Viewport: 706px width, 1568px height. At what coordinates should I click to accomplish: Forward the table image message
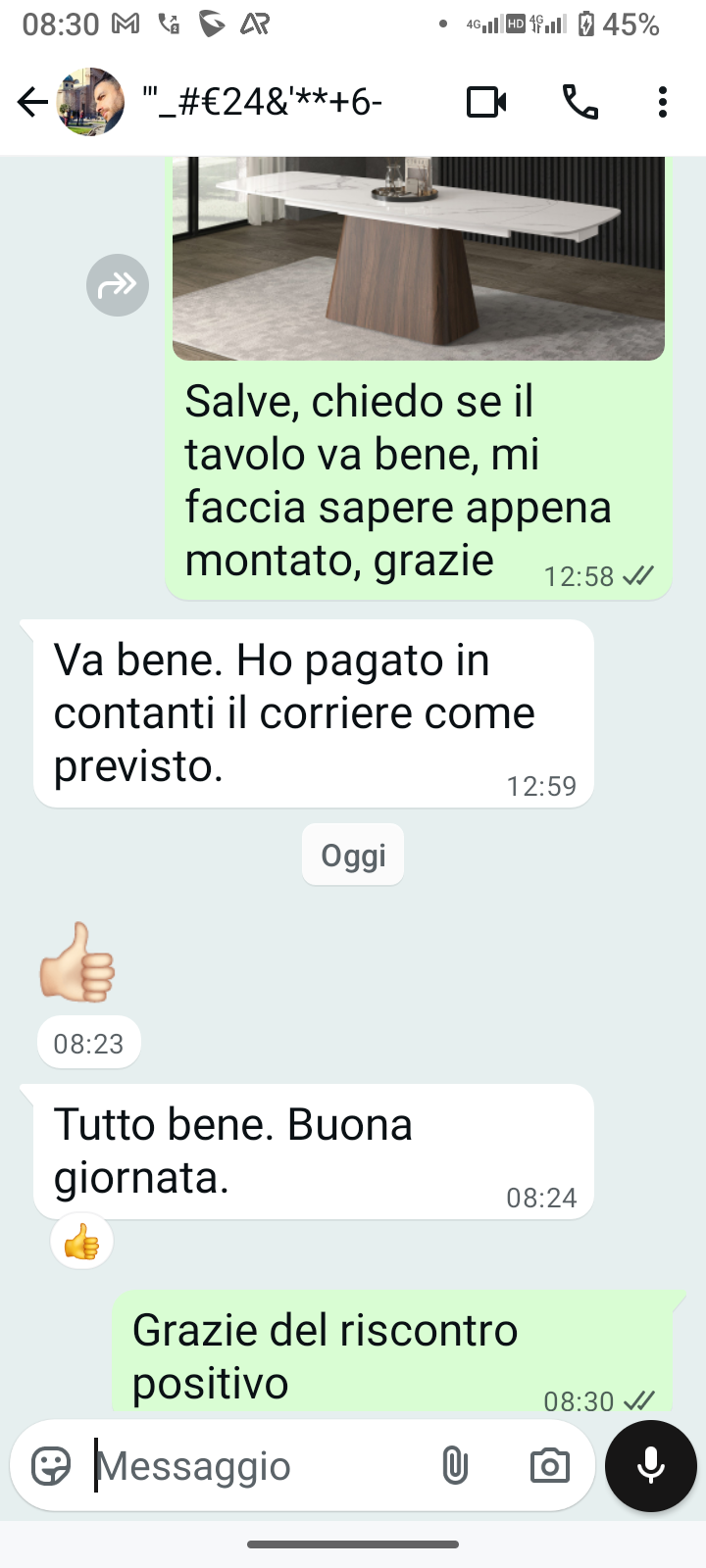click(118, 285)
